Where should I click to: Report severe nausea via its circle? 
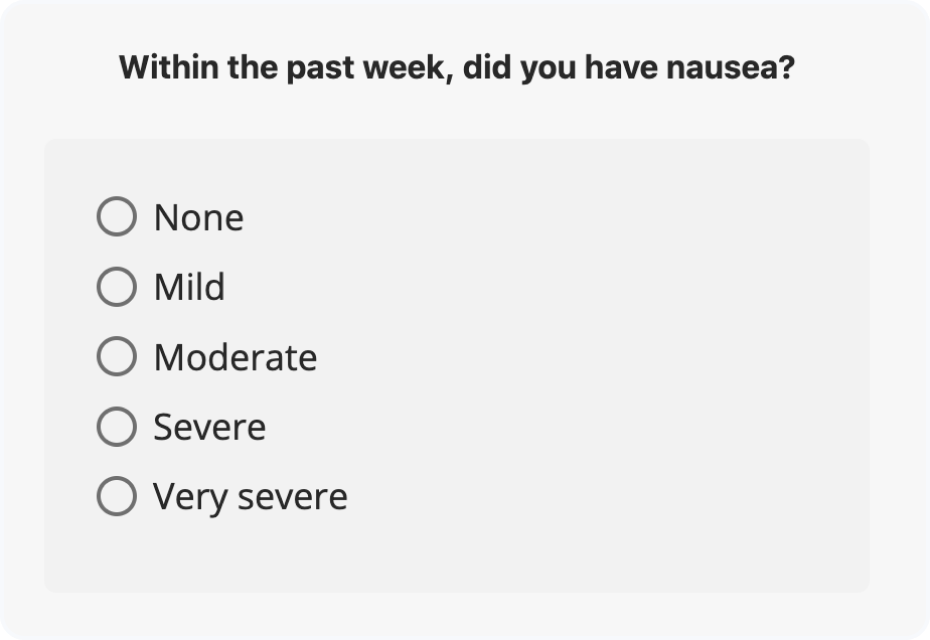(x=117, y=426)
